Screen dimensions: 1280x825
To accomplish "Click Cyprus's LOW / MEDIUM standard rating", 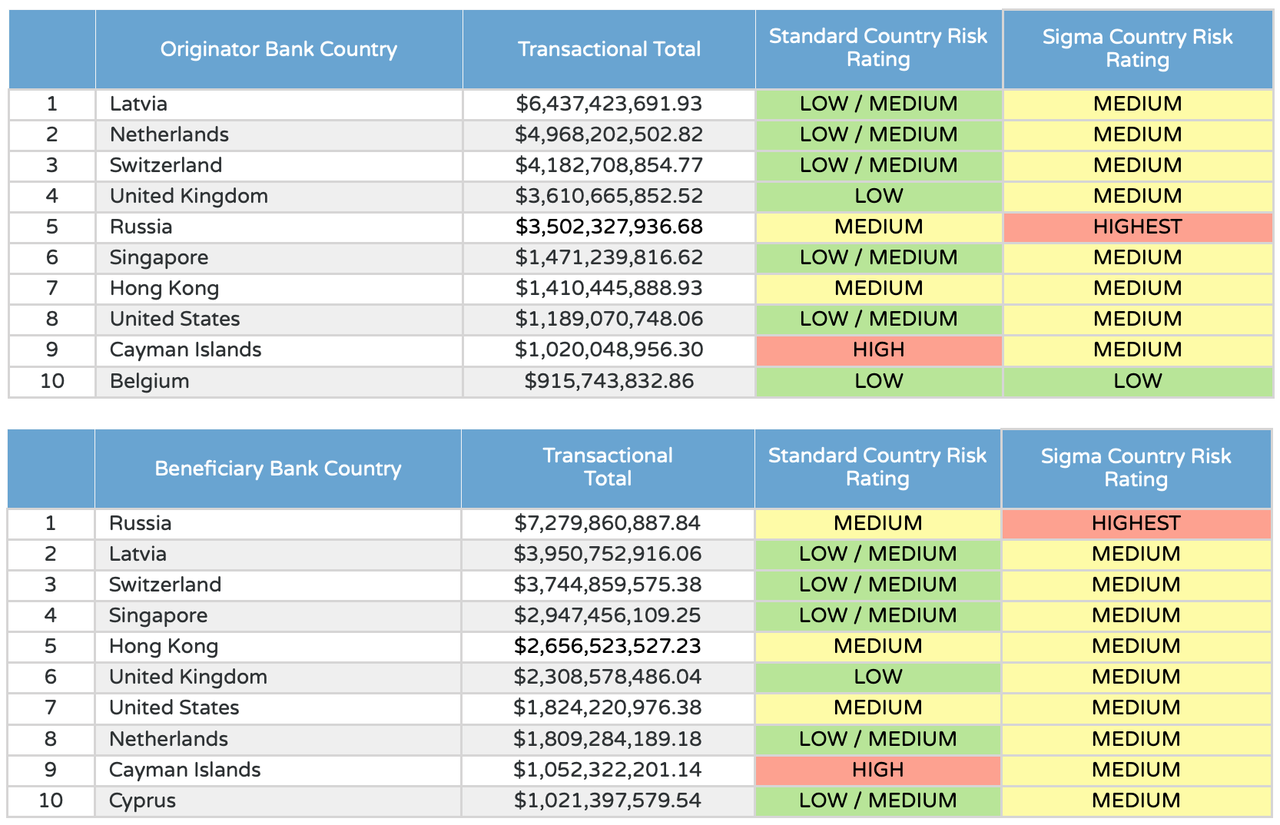I will click(x=878, y=801).
